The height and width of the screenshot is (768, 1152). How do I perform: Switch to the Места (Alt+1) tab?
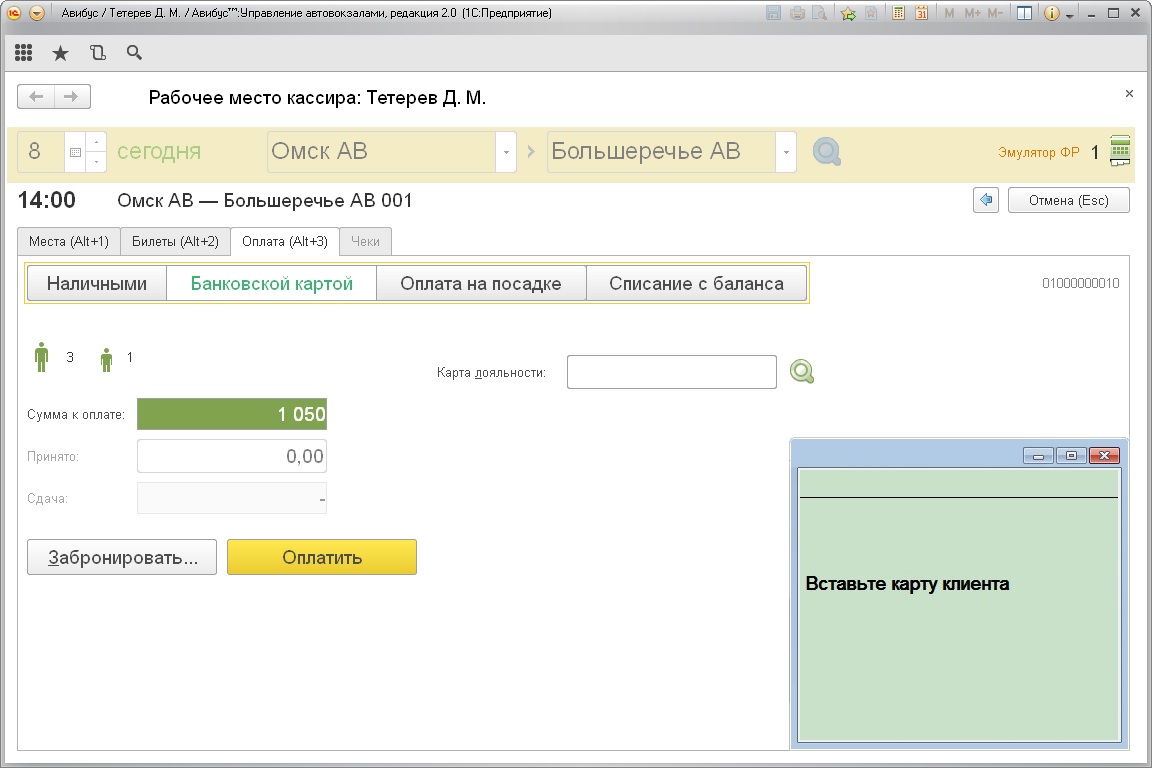[69, 241]
